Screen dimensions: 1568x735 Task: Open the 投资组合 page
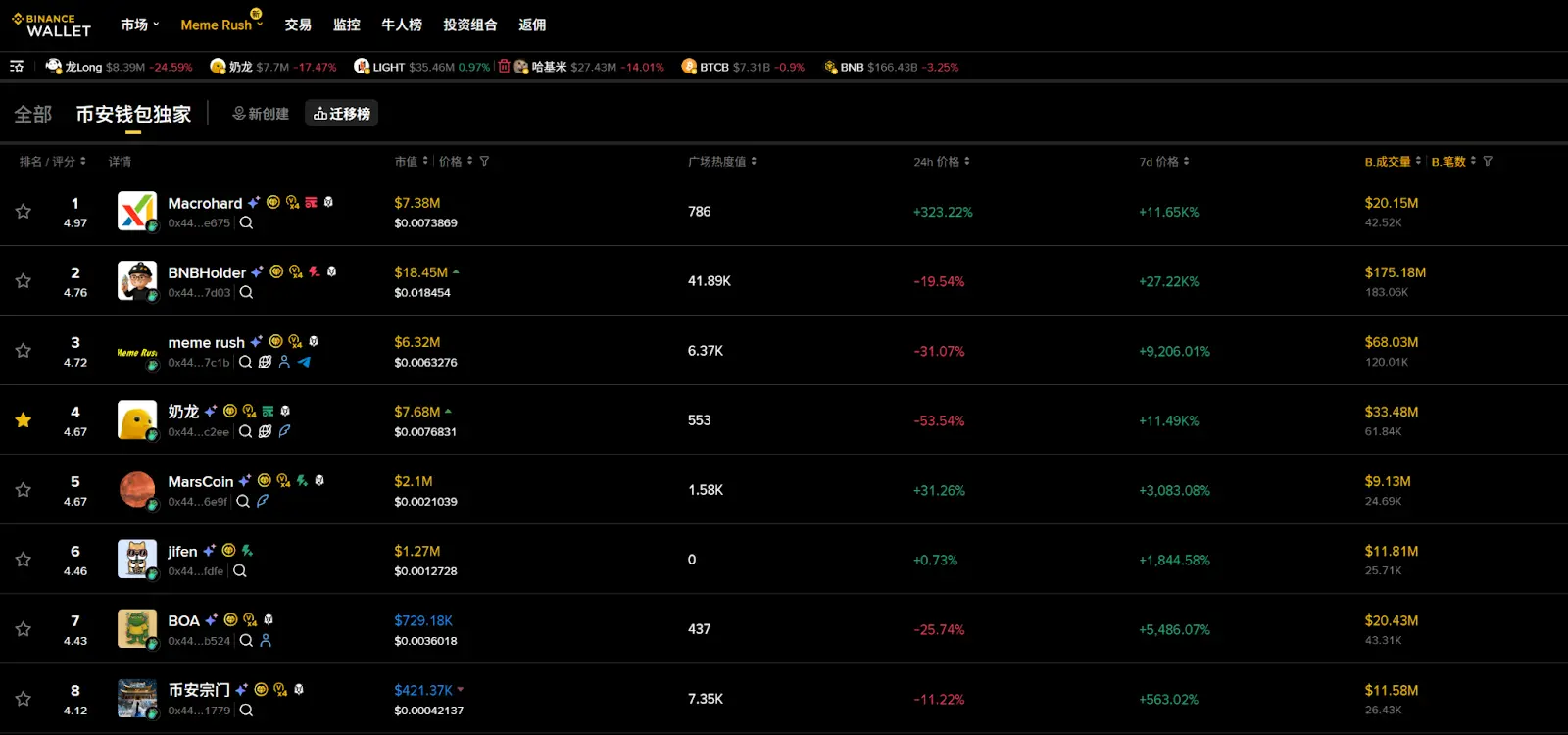(470, 24)
